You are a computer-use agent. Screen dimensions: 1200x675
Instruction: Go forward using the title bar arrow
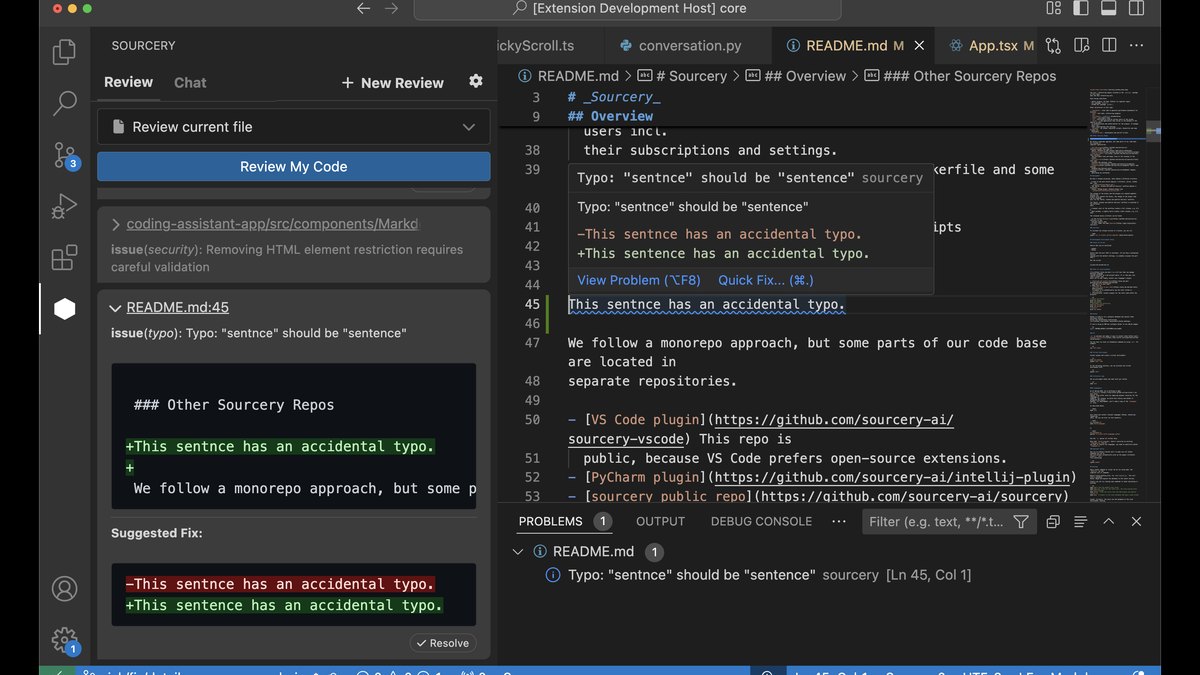[x=392, y=8]
